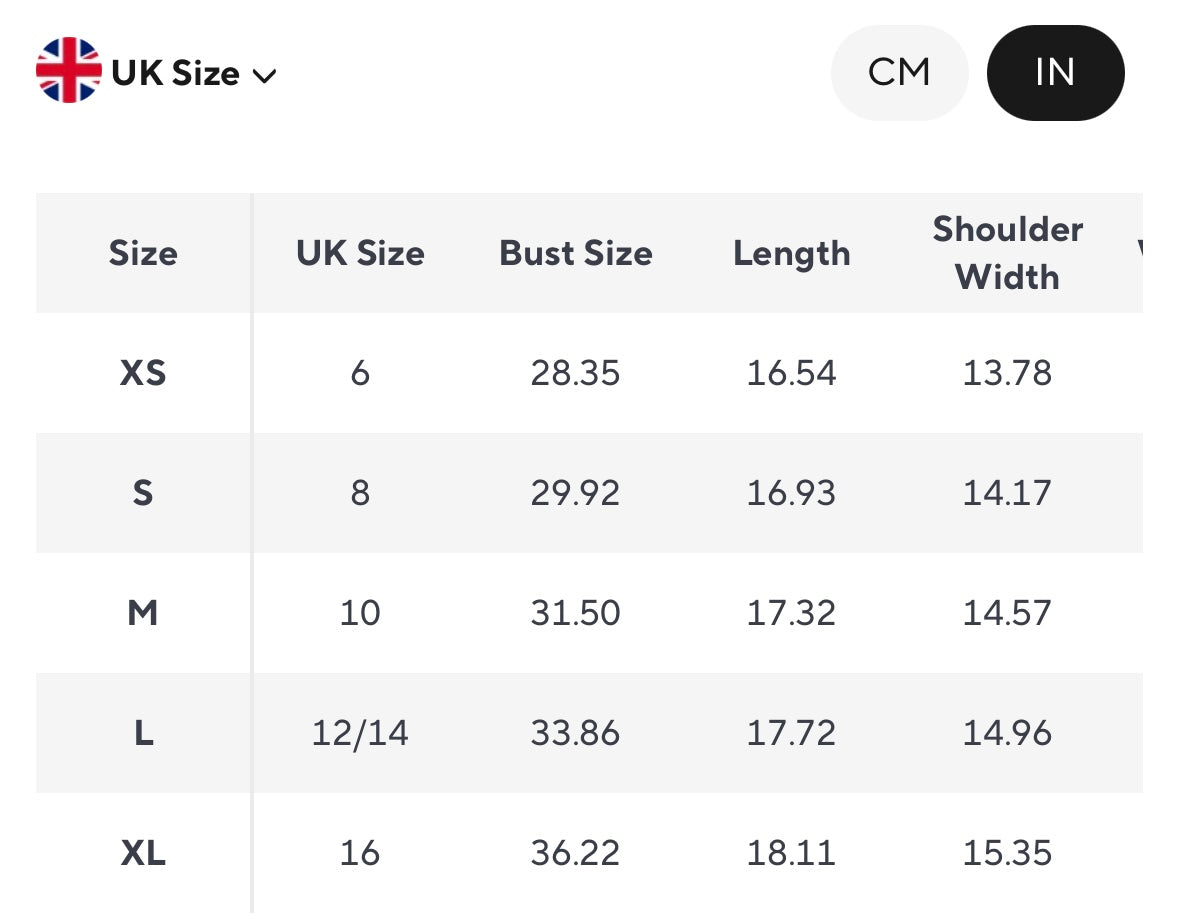Select the IN unit toggle
1179x918 pixels.
click(1055, 73)
